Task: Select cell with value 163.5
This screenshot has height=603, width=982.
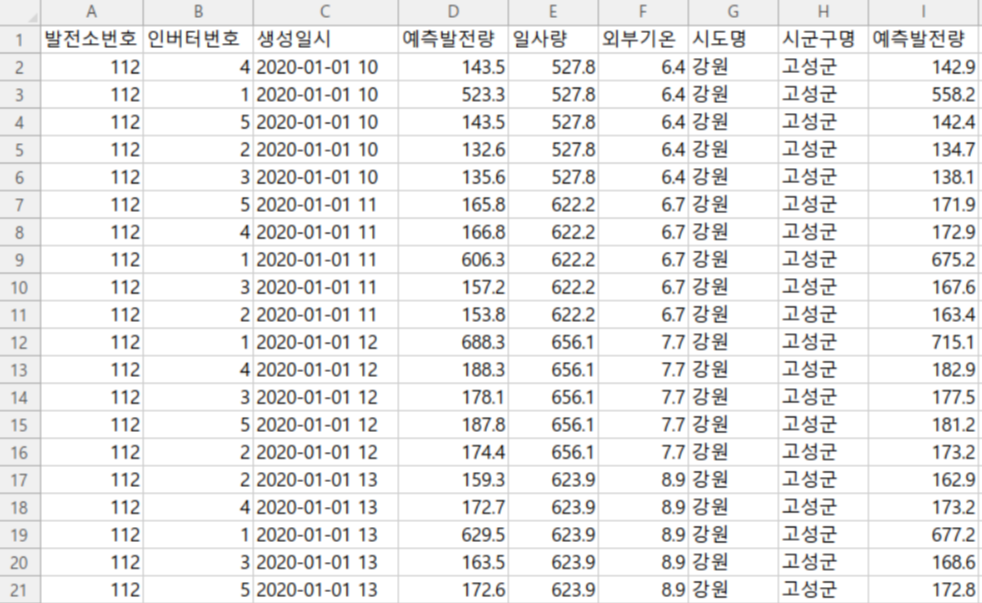Action: [x=453, y=563]
